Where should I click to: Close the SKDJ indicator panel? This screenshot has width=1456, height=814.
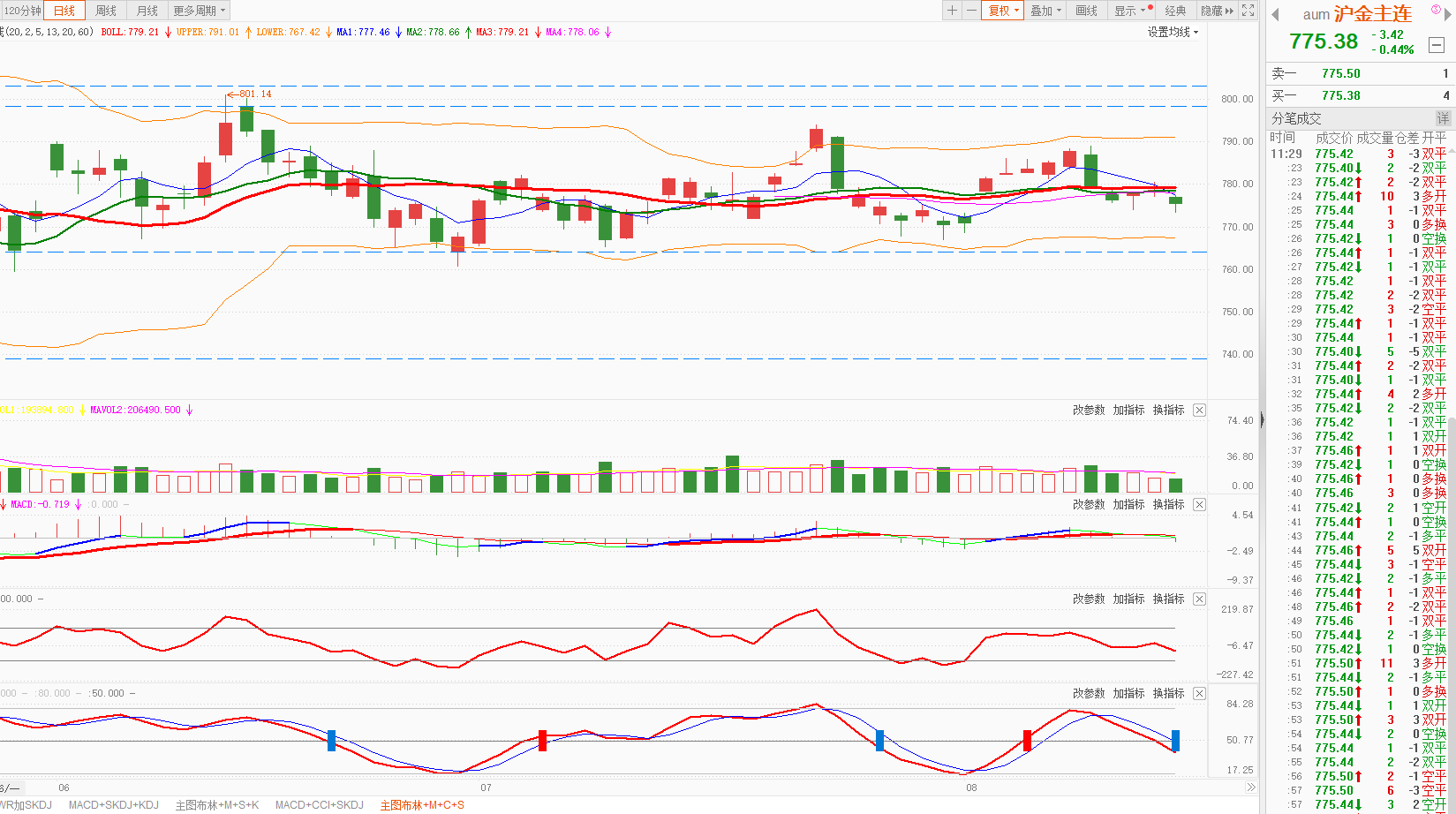pyautogui.click(x=1199, y=693)
